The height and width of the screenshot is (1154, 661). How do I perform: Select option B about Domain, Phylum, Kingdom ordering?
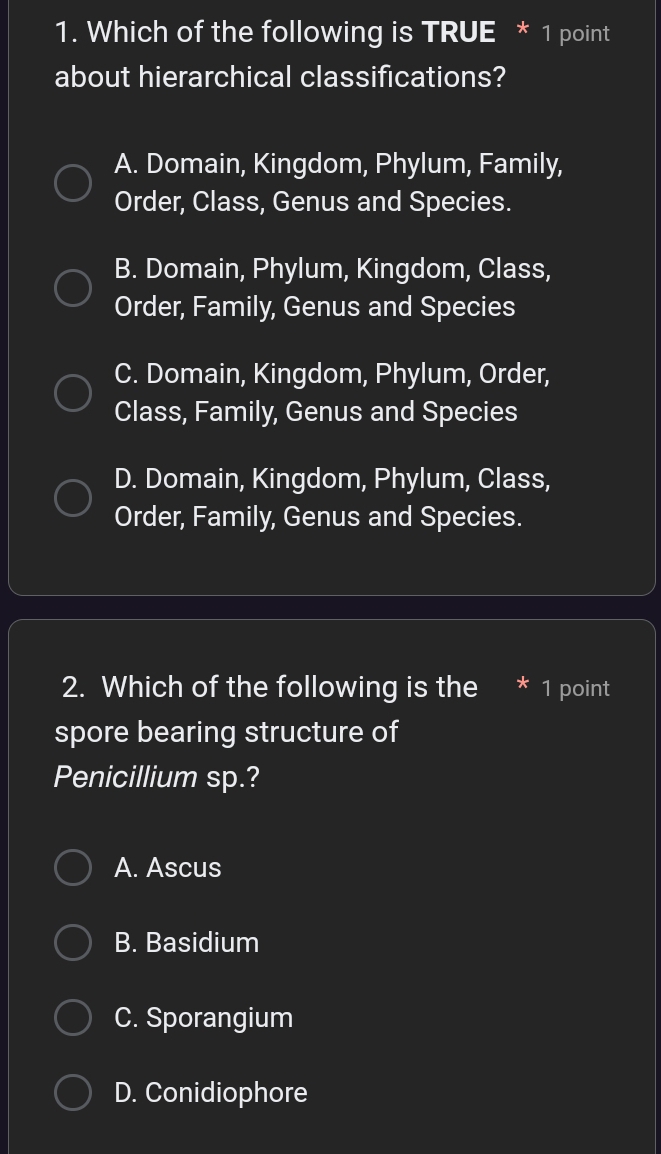(x=73, y=288)
